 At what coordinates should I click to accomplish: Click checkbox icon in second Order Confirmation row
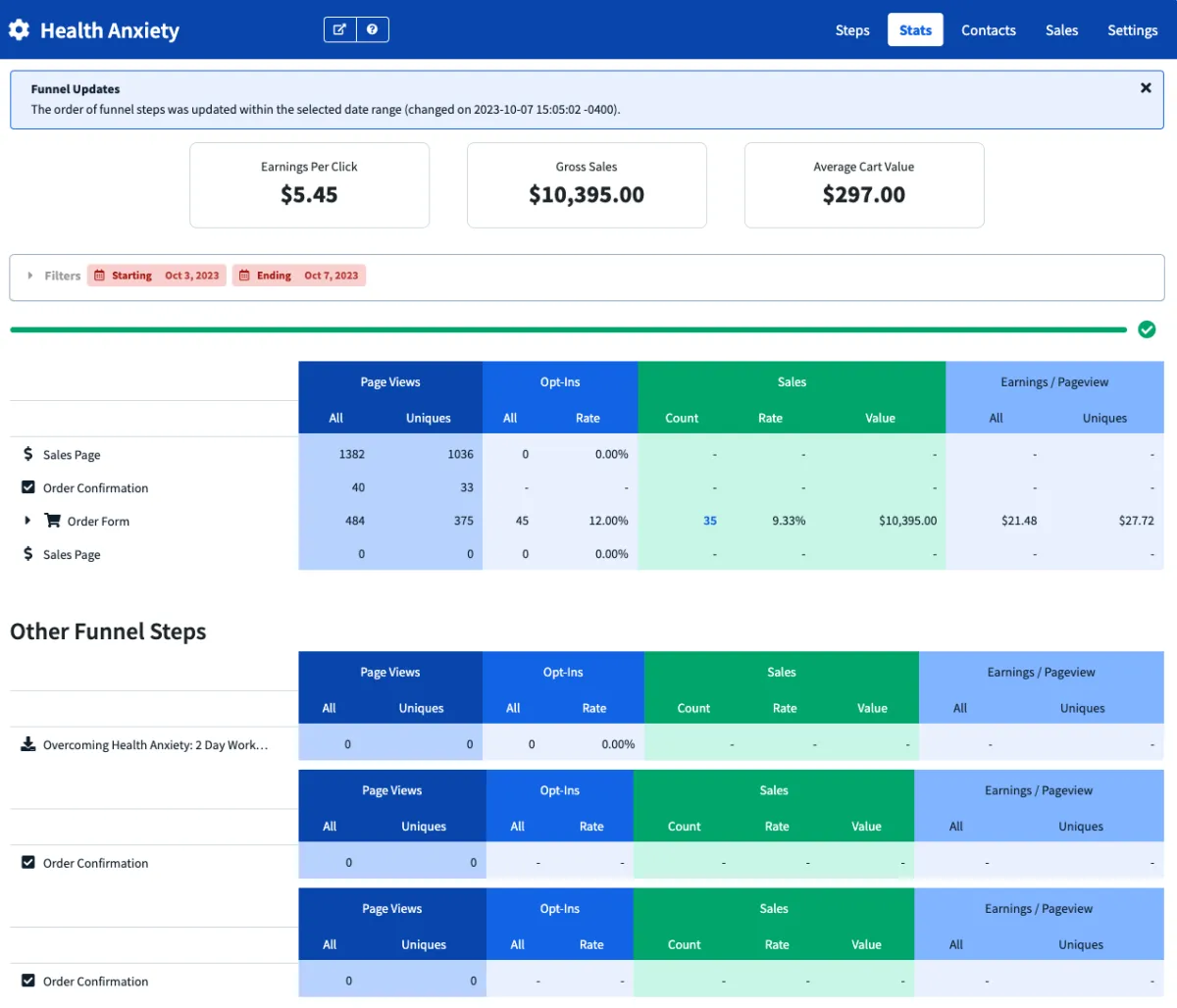pos(28,863)
